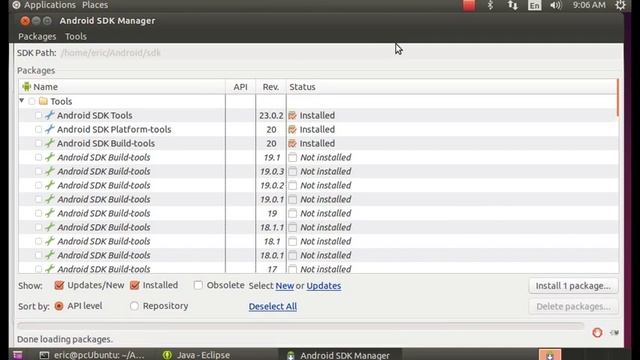Click the Name column header
640x360 pixels.
[122, 87]
